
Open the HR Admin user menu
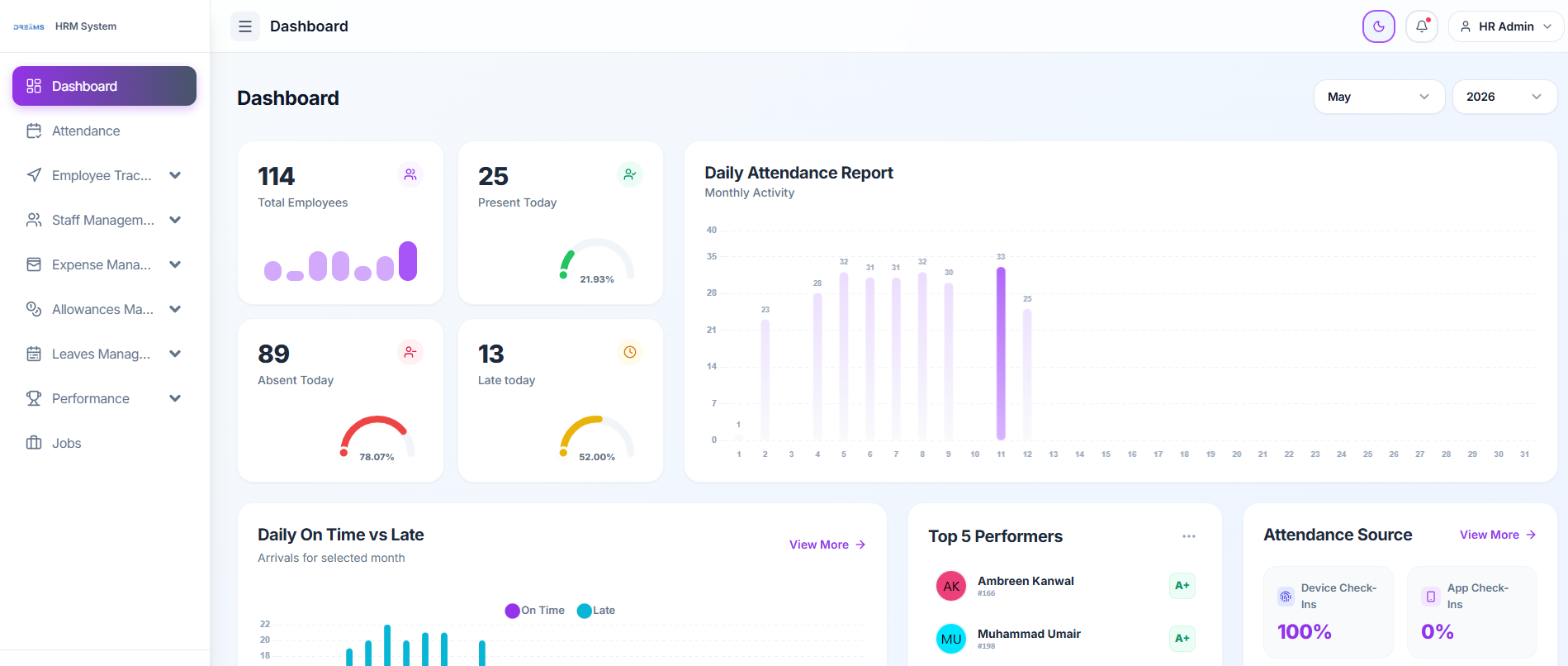(x=1506, y=26)
